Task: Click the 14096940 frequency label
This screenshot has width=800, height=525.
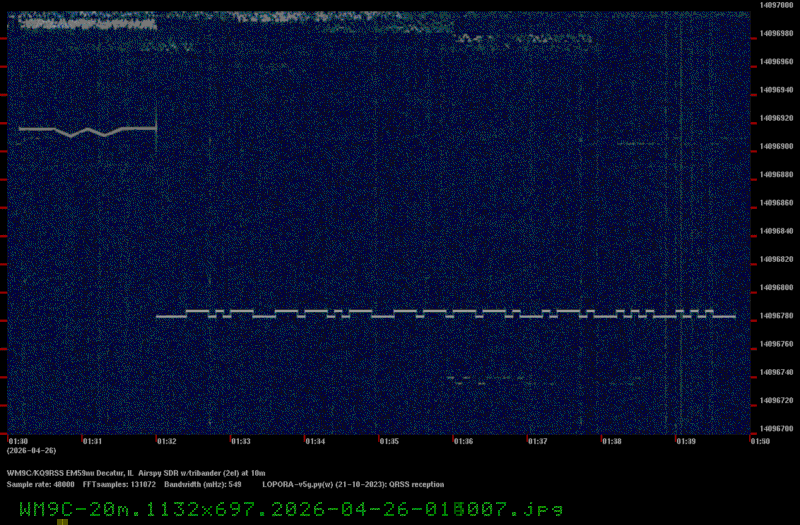Action: (777, 90)
